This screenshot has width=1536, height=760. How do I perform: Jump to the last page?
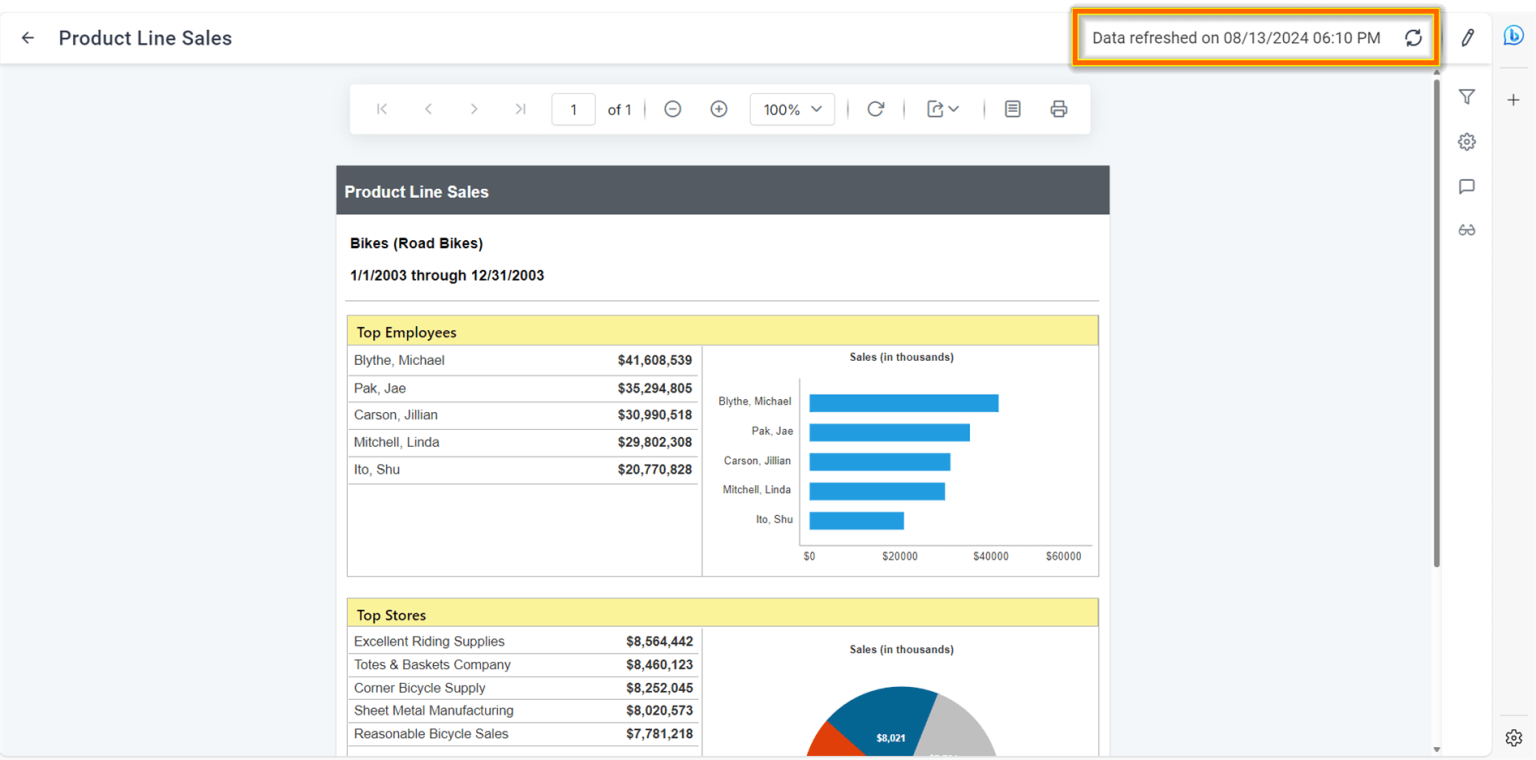(x=520, y=108)
